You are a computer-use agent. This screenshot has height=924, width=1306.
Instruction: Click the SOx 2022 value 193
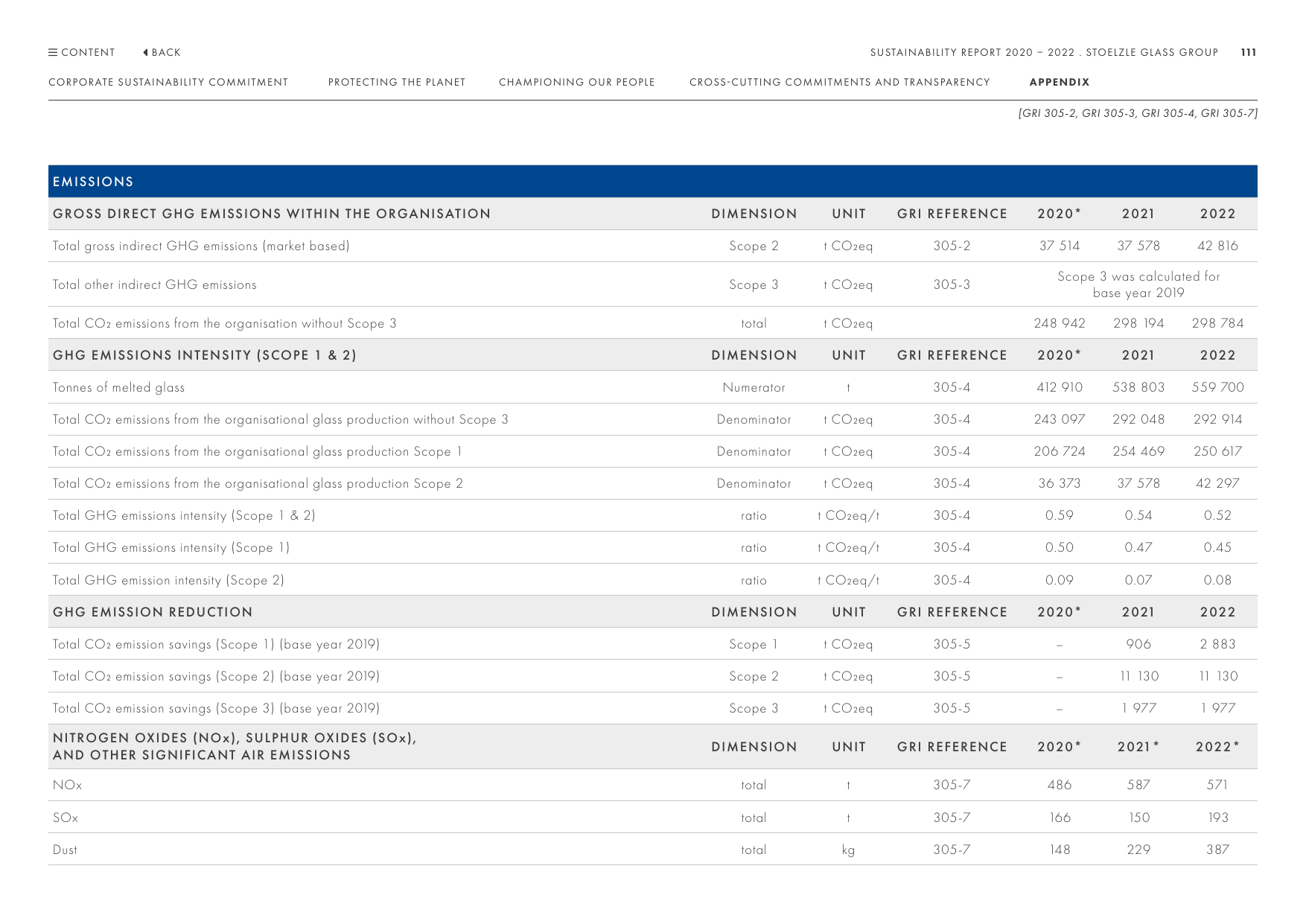point(1218,818)
